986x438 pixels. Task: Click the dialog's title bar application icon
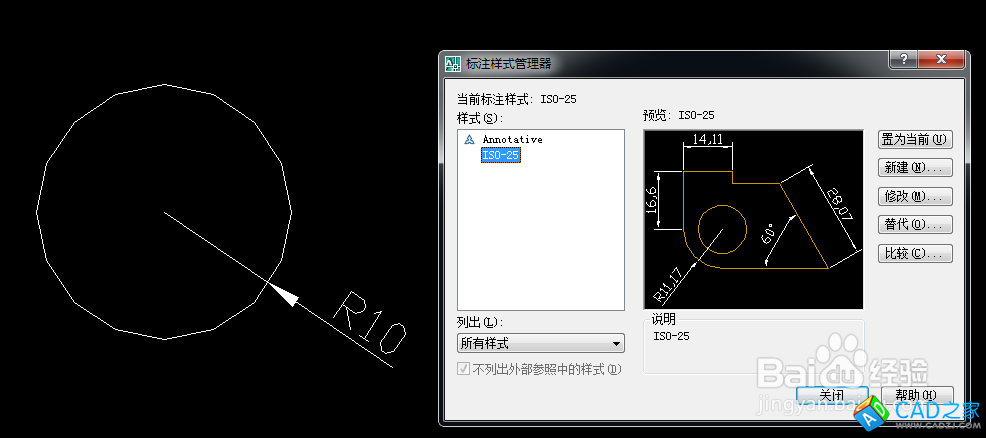click(452, 63)
